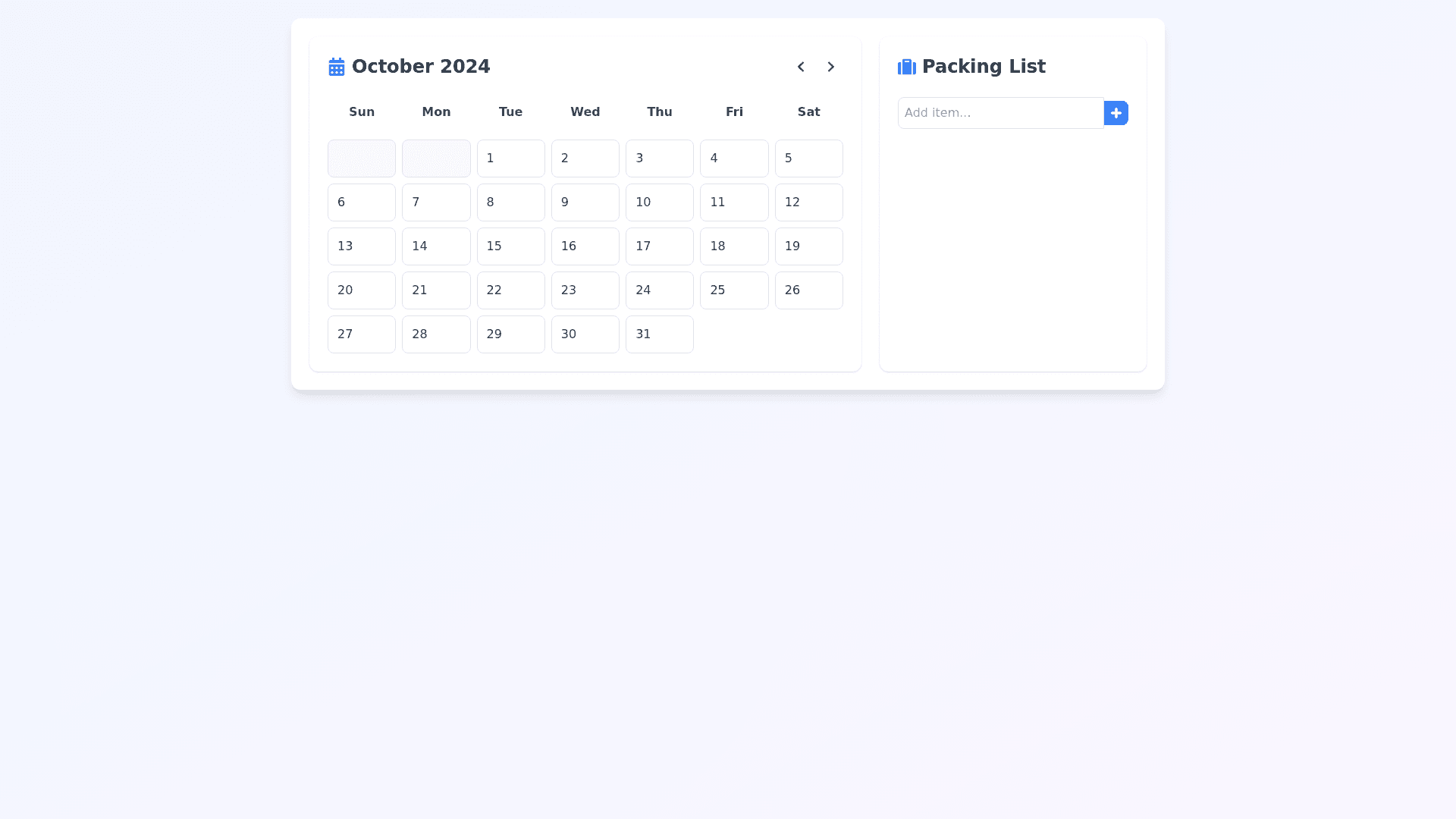Go to previous month with left chevron
The height and width of the screenshot is (819, 1456).
(801, 67)
